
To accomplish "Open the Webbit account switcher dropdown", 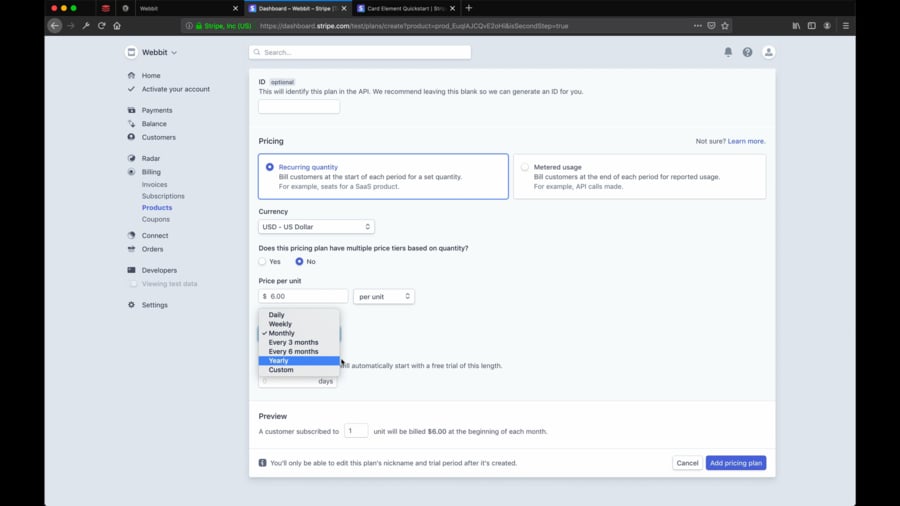I will (152, 52).
